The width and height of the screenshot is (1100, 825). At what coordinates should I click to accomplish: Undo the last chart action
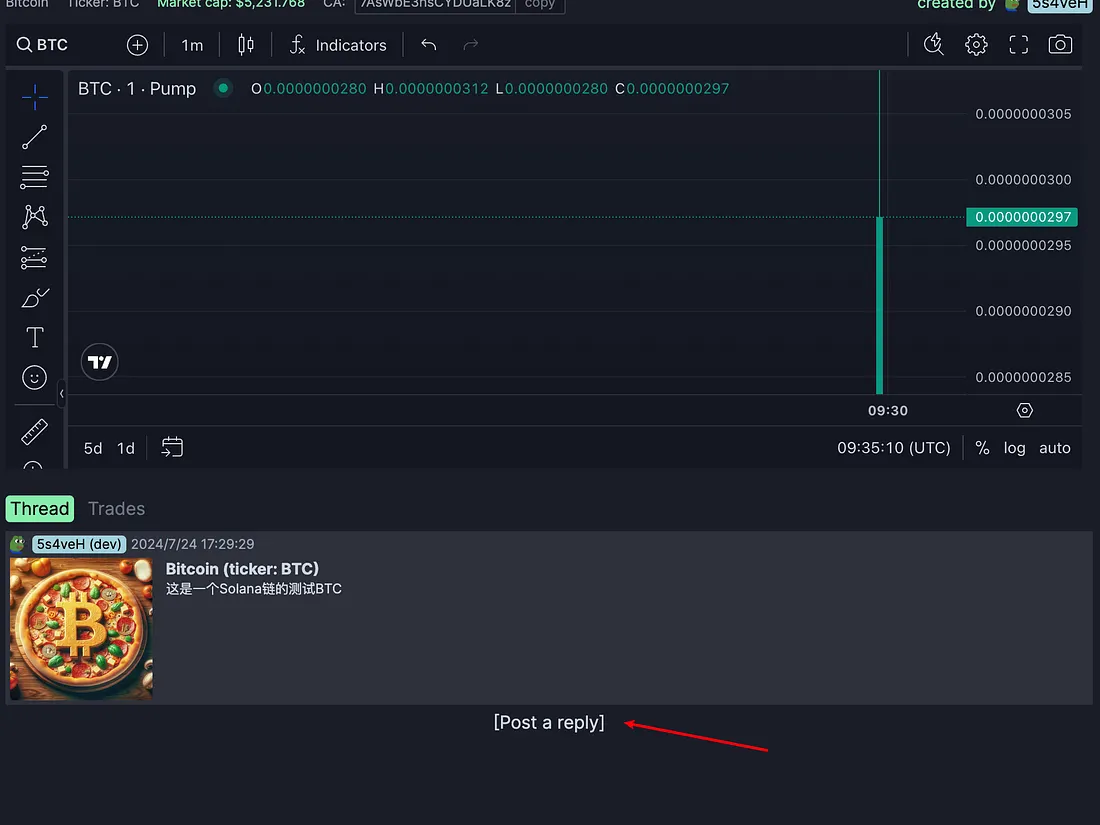pyautogui.click(x=429, y=45)
